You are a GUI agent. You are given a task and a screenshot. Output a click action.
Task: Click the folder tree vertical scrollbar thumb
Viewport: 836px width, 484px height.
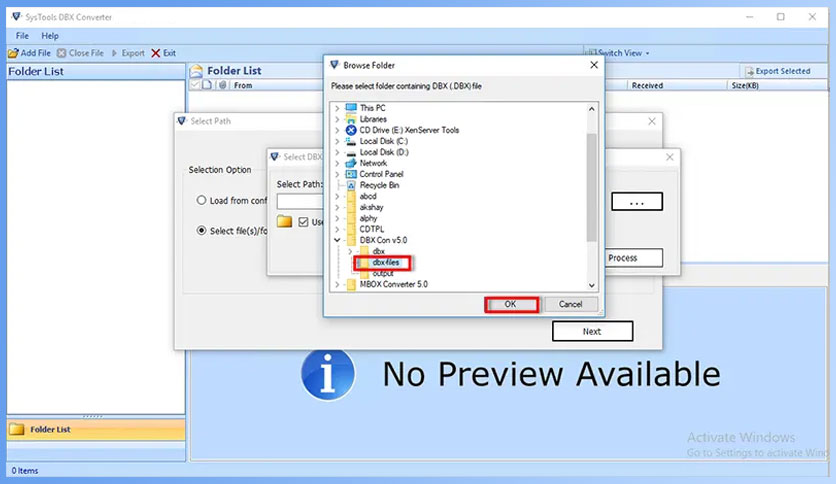[592, 187]
